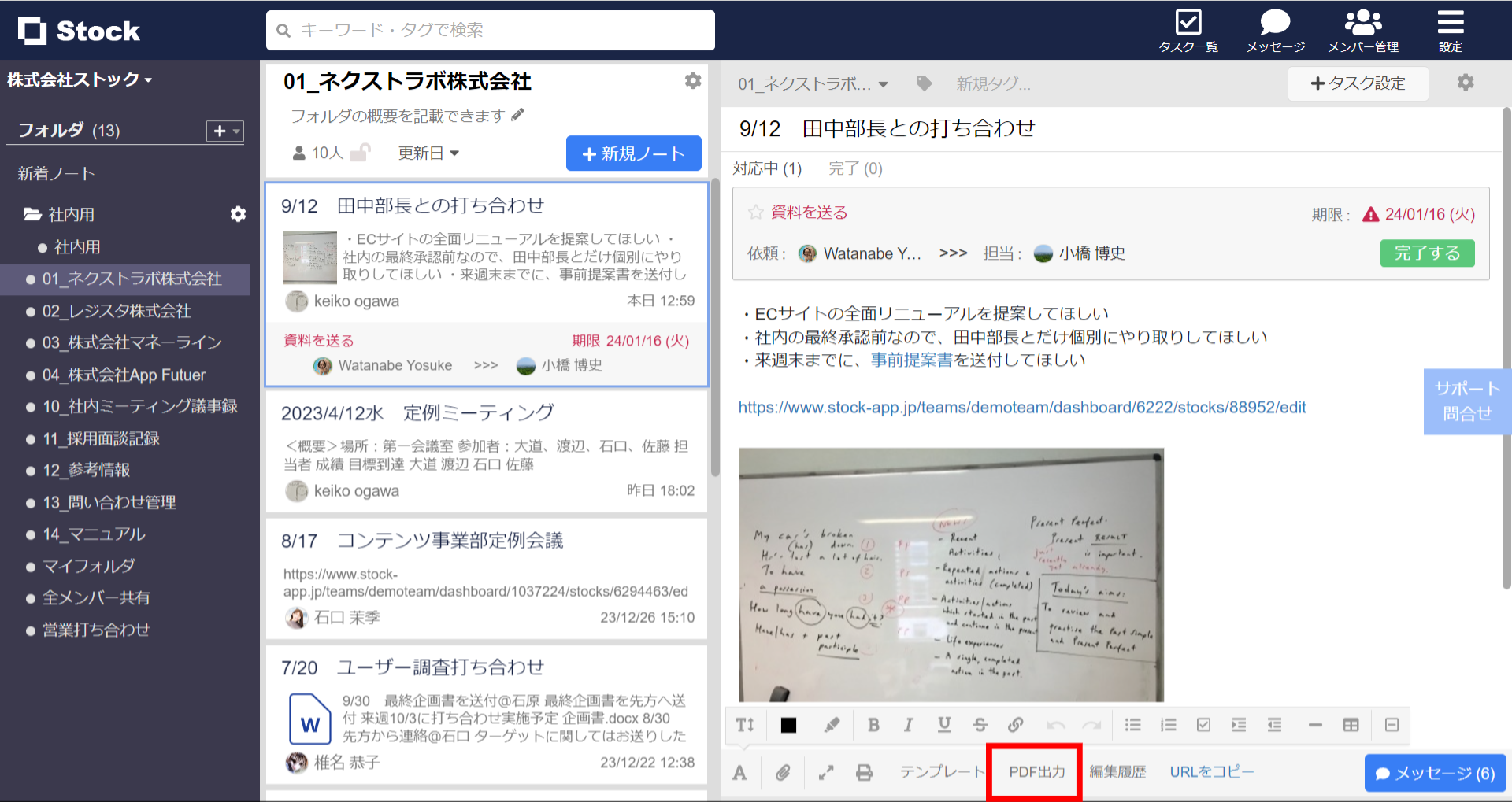Open the メンバー管理 member management screen
This screenshot has width=1512, height=802.
tap(1362, 30)
